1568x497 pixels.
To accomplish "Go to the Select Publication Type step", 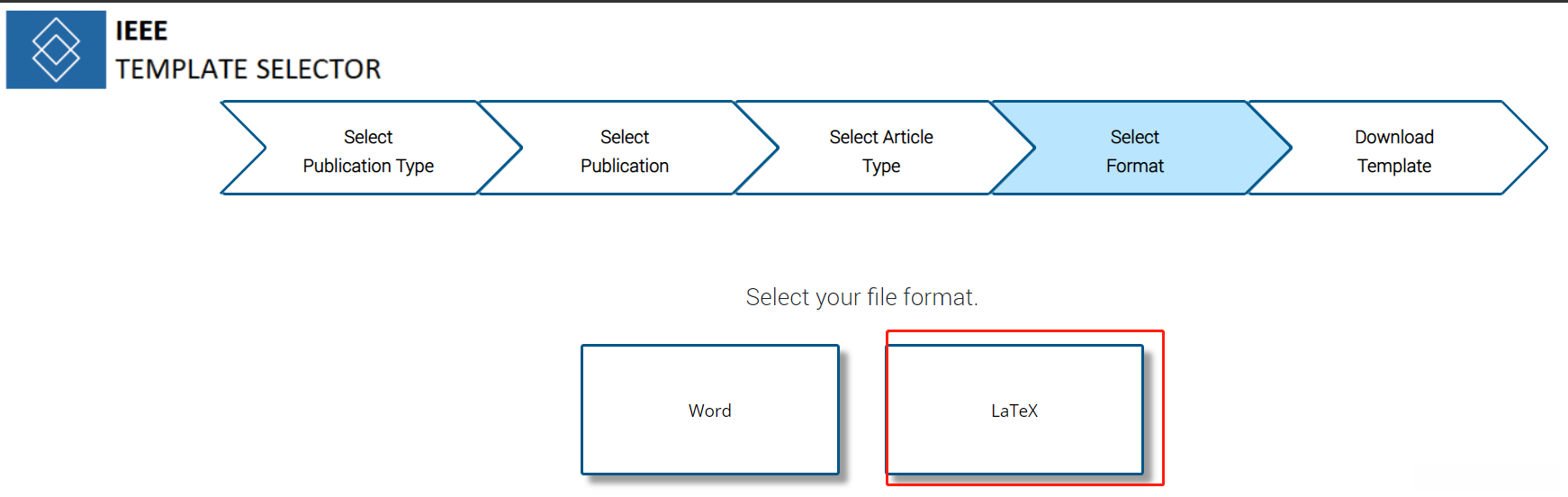I will tap(368, 150).
